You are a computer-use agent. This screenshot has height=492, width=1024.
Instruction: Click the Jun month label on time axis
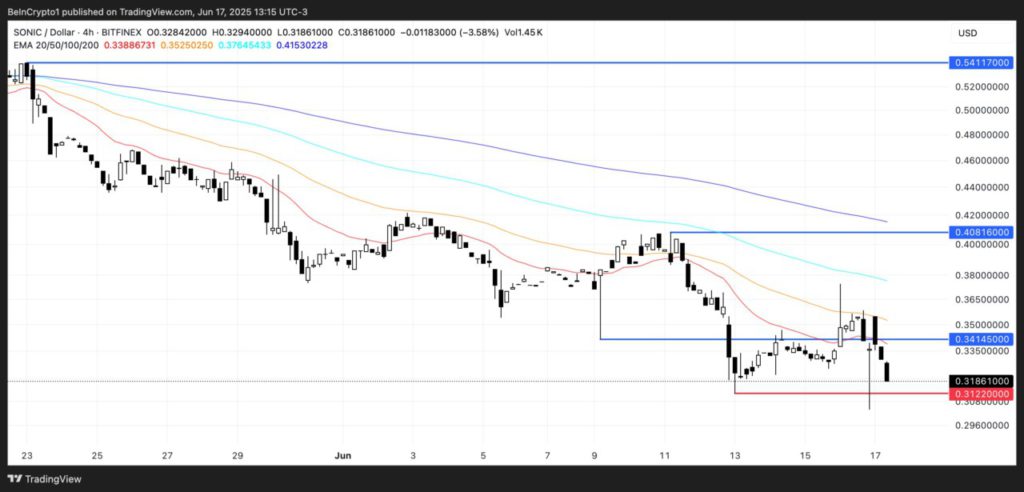click(343, 455)
